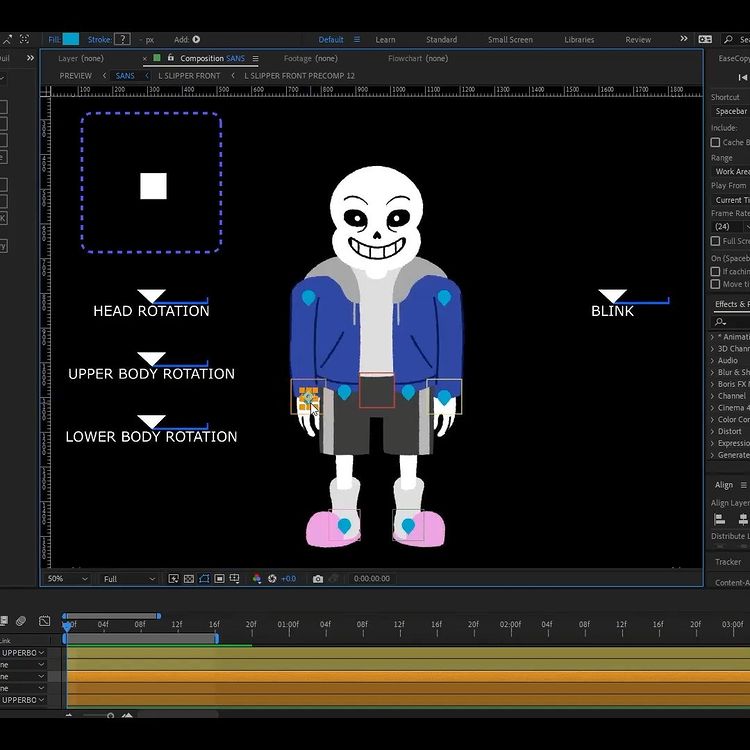
Task: Open the Default workspace options menu
Action: (357, 39)
